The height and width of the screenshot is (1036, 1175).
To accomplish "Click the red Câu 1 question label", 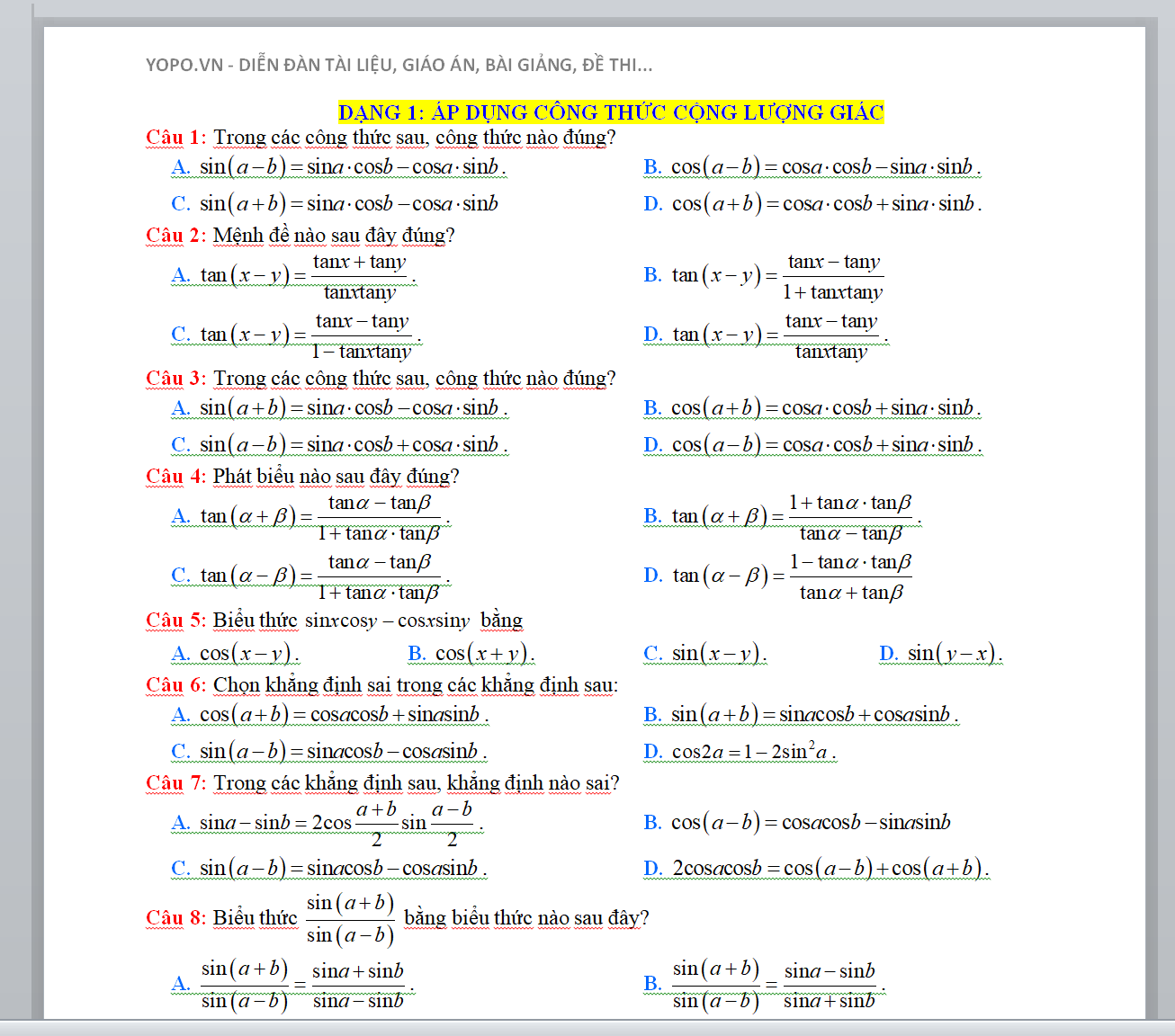I will [x=175, y=138].
